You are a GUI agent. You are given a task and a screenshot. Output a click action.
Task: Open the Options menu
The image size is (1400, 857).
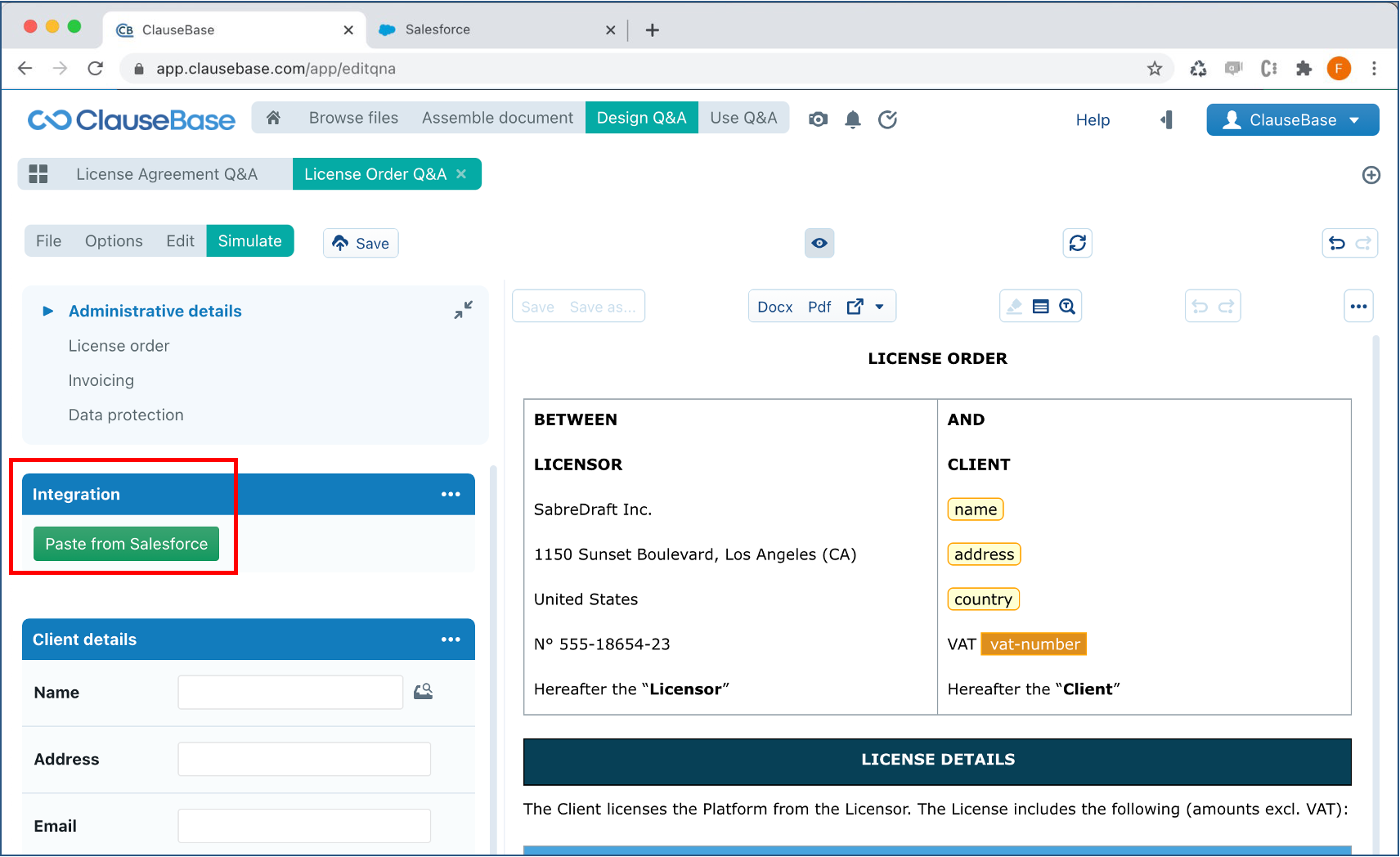[114, 241]
